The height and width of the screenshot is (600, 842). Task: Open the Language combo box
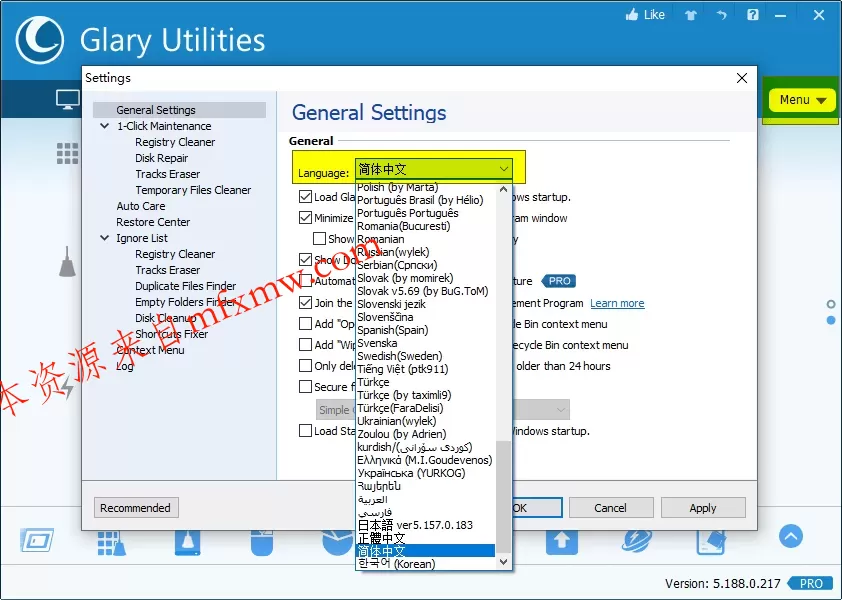point(433,169)
